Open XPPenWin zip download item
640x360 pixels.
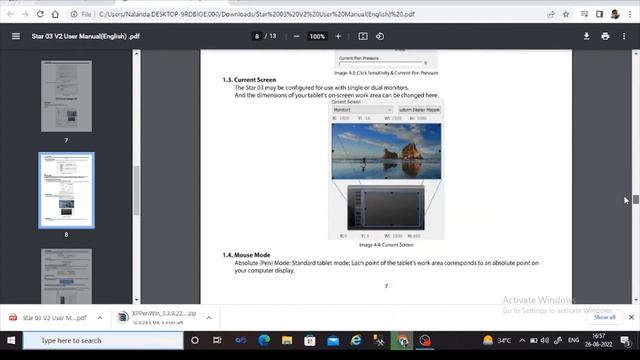157,318
